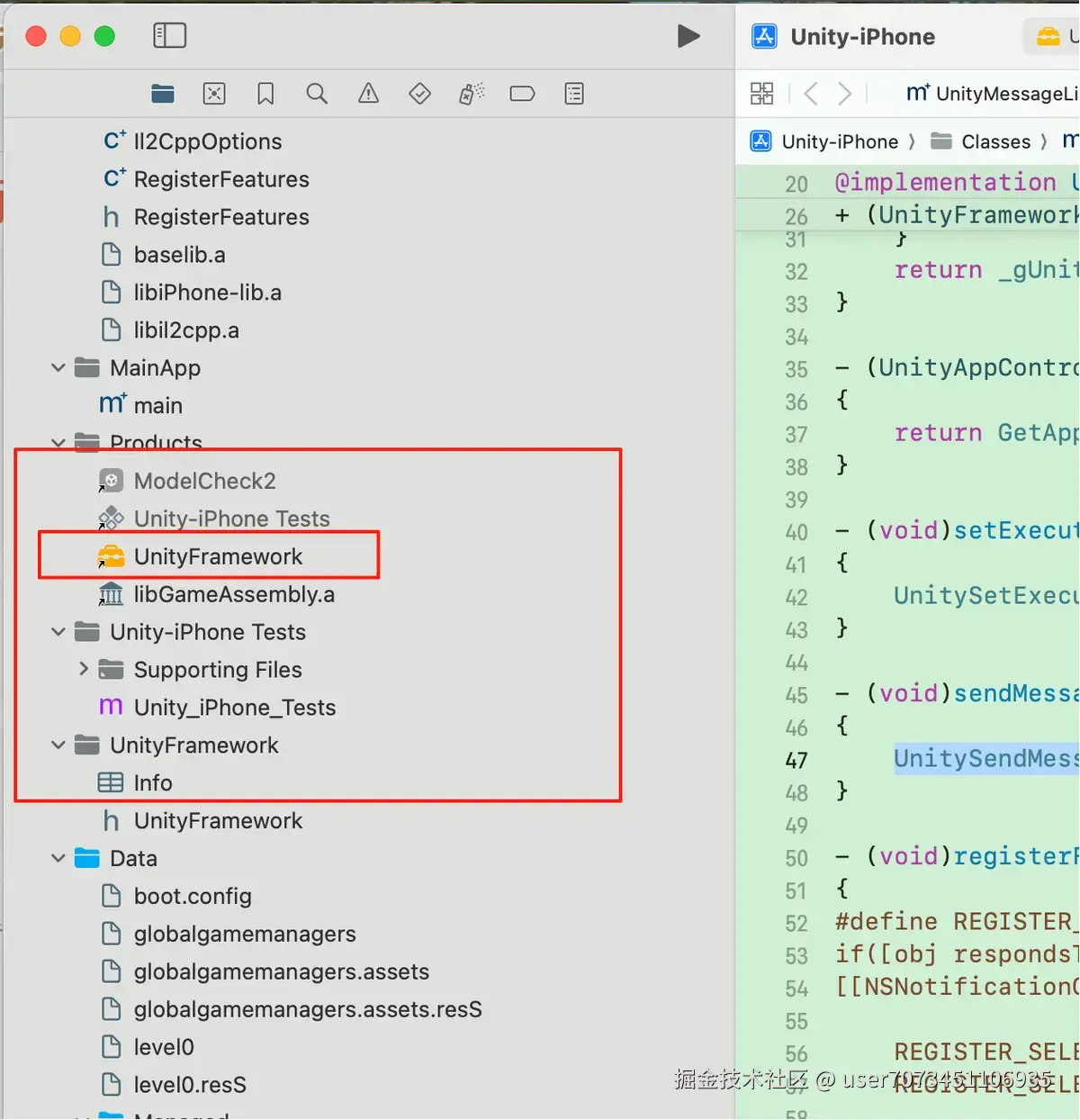Collapse the Unity-iPhone Tests group

click(58, 632)
